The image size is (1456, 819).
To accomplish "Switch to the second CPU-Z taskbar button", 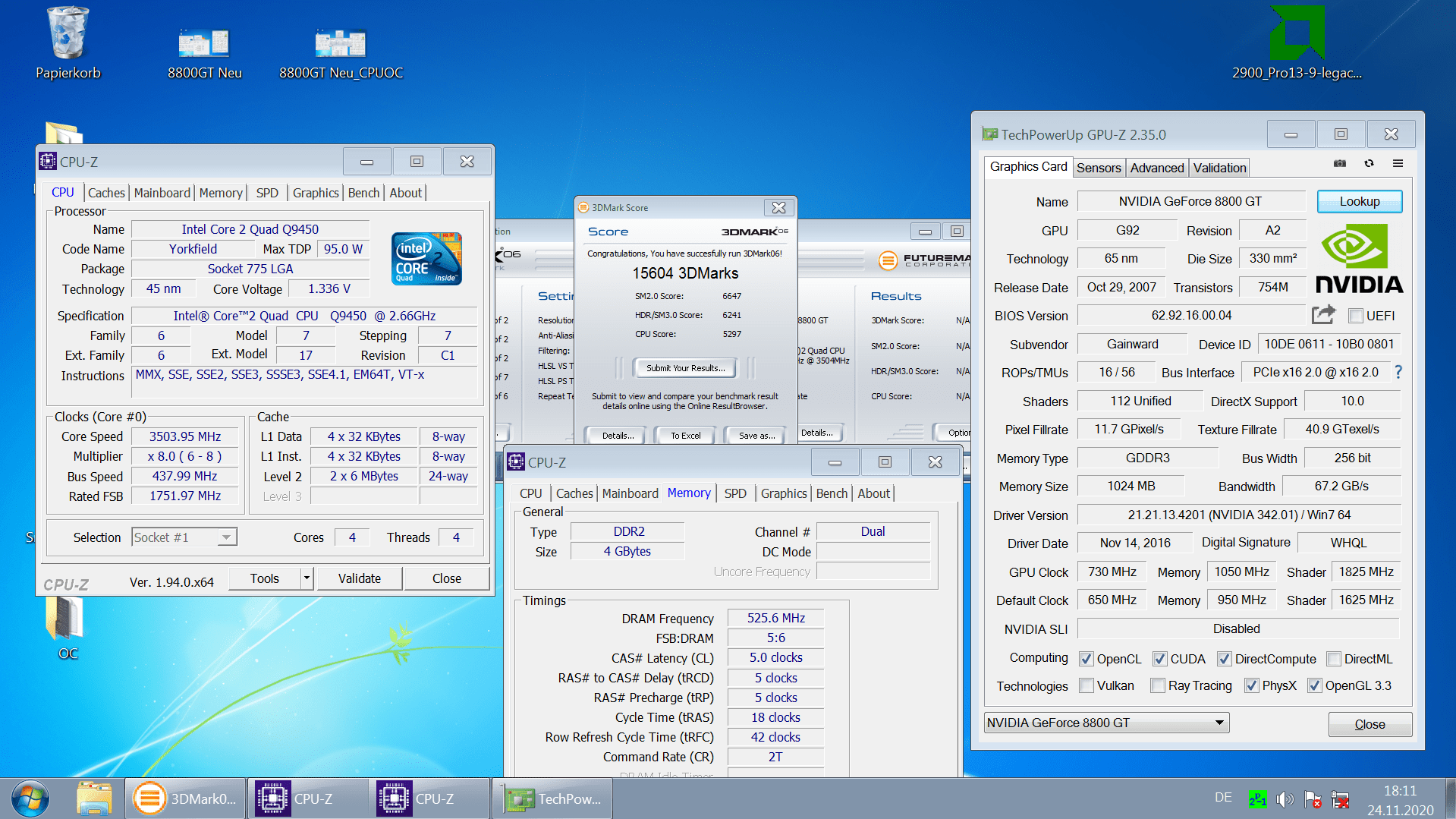I will tap(429, 799).
